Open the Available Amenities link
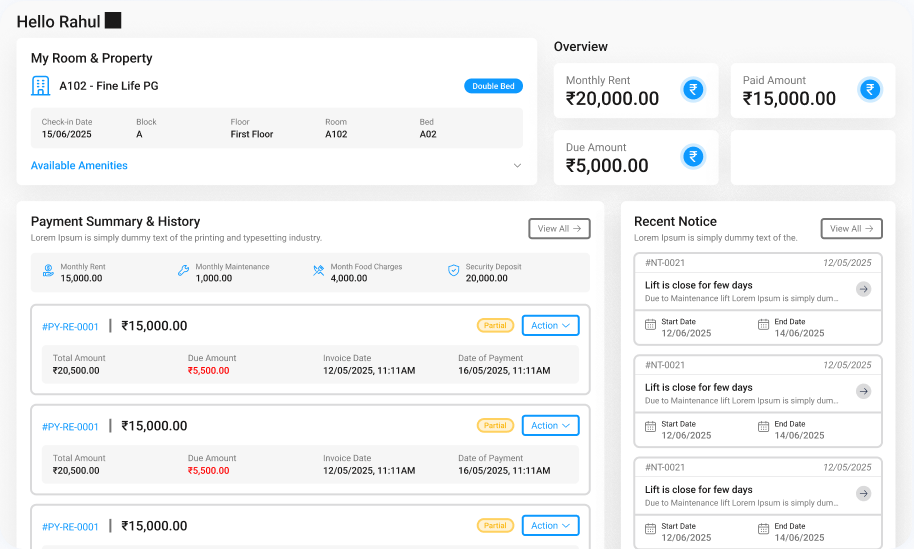This screenshot has height=549, width=914. [x=79, y=166]
